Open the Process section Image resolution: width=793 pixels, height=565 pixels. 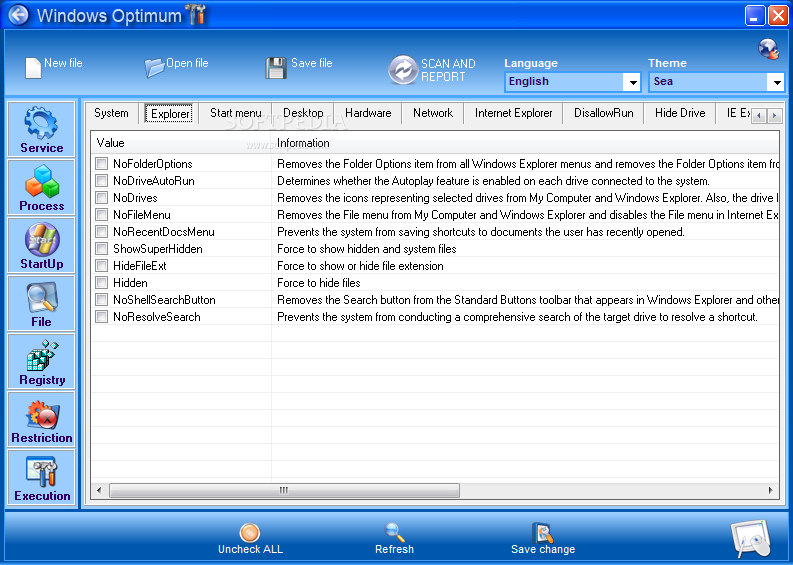point(41,187)
